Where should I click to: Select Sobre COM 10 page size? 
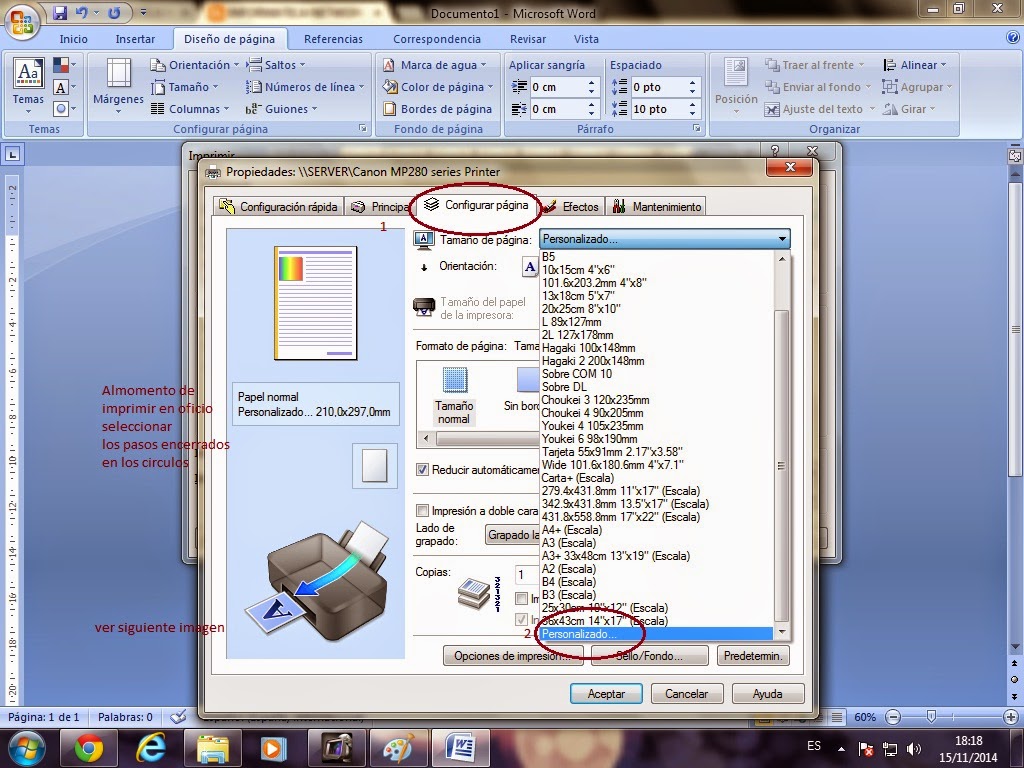tap(656, 374)
